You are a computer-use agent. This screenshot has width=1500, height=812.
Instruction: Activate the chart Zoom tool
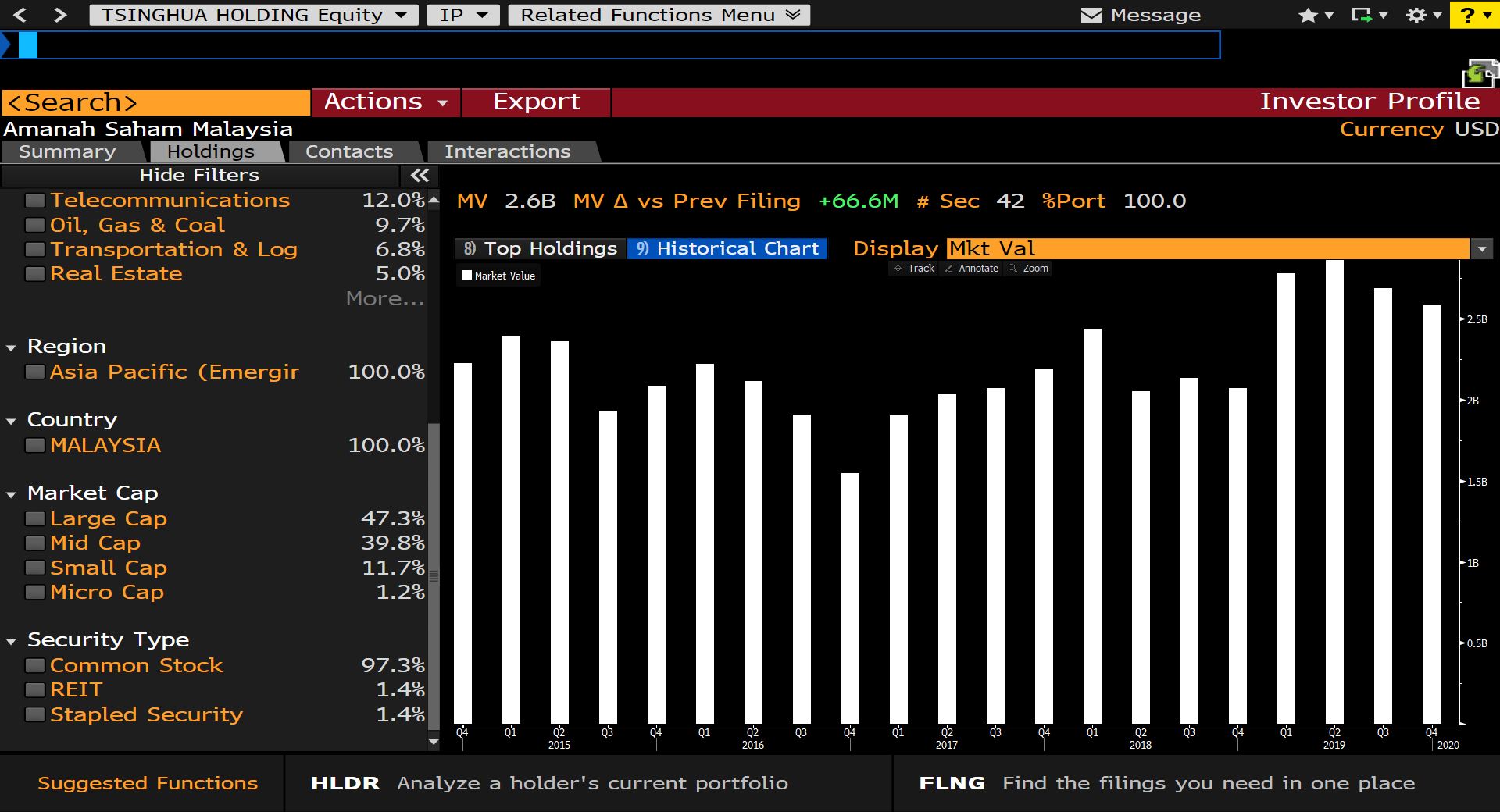click(1028, 269)
